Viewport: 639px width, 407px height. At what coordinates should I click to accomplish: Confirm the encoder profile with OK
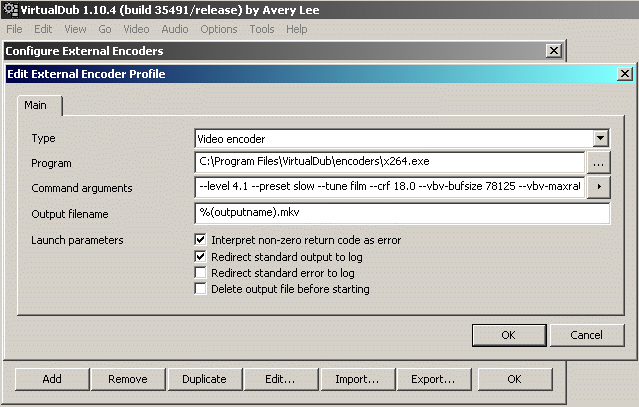tap(509, 335)
